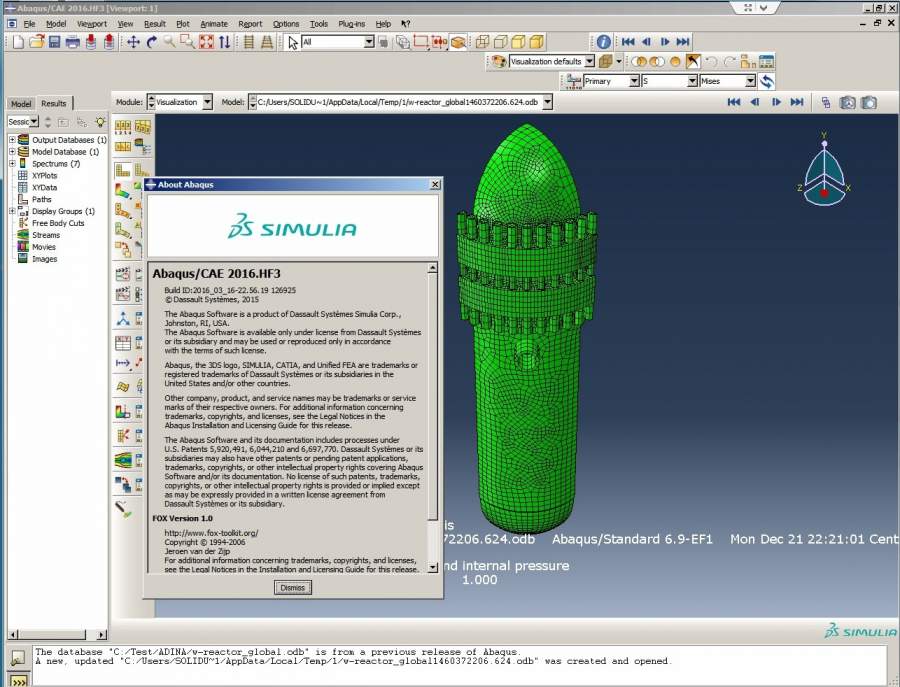This screenshot has height=687, width=900.
Task: Select the Pan view tool
Action: 133,42
